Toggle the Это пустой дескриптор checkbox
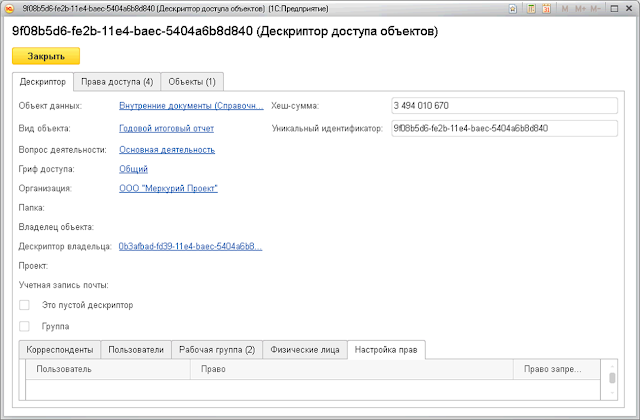 coord(24,305)
